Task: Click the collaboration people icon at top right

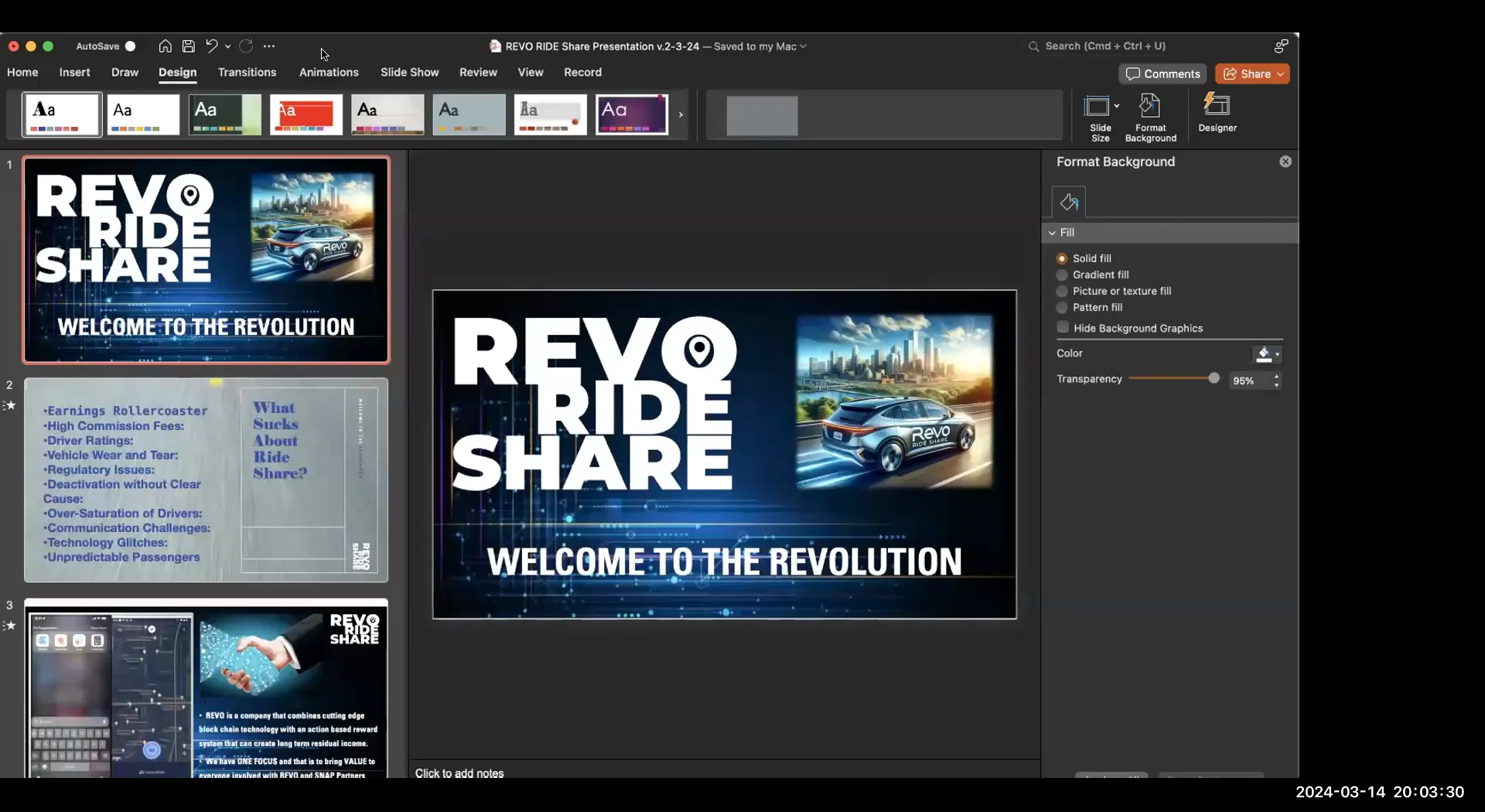Action: click(1281, 46)
